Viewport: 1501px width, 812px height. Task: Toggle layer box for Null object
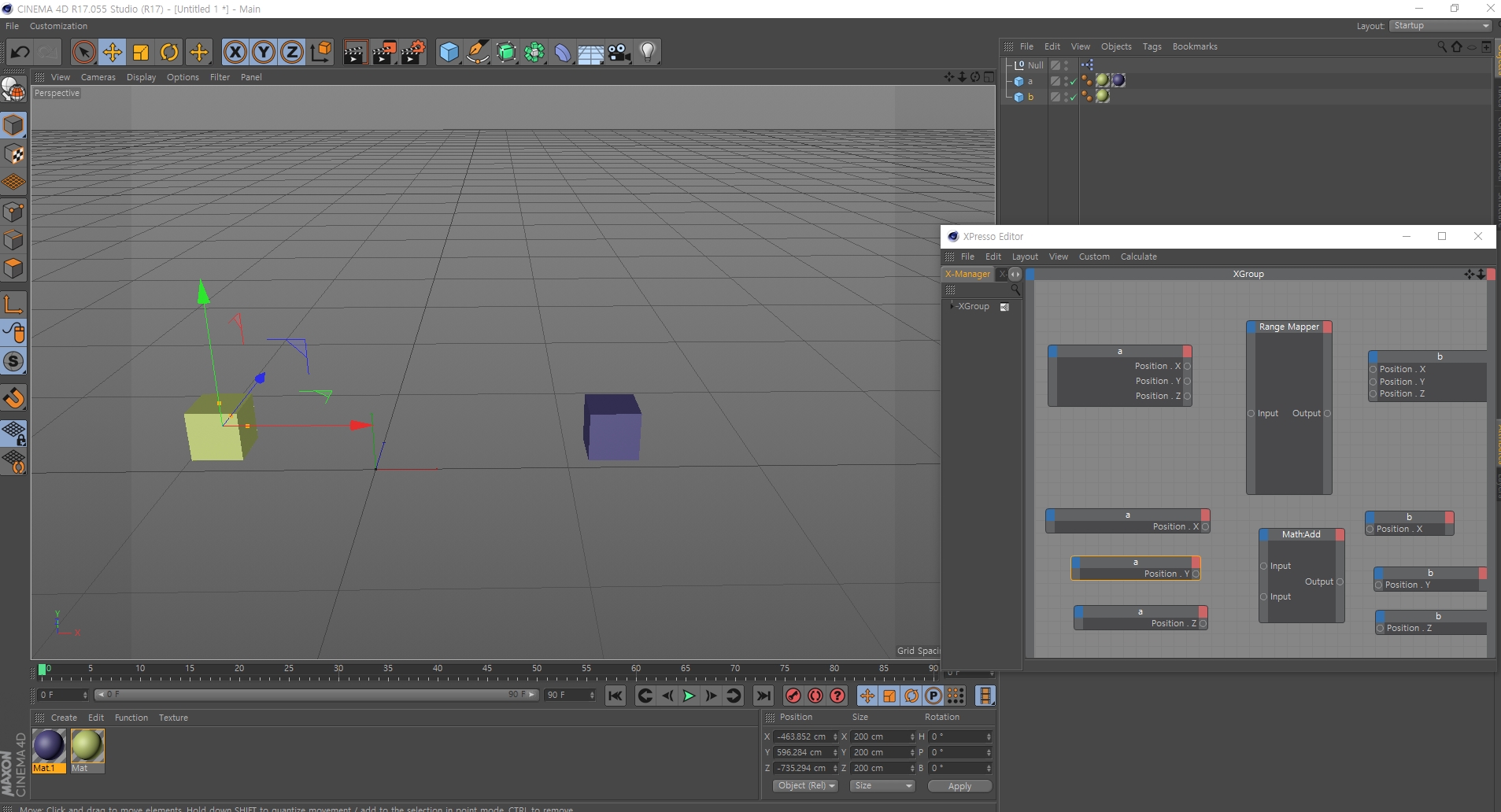1055,65
